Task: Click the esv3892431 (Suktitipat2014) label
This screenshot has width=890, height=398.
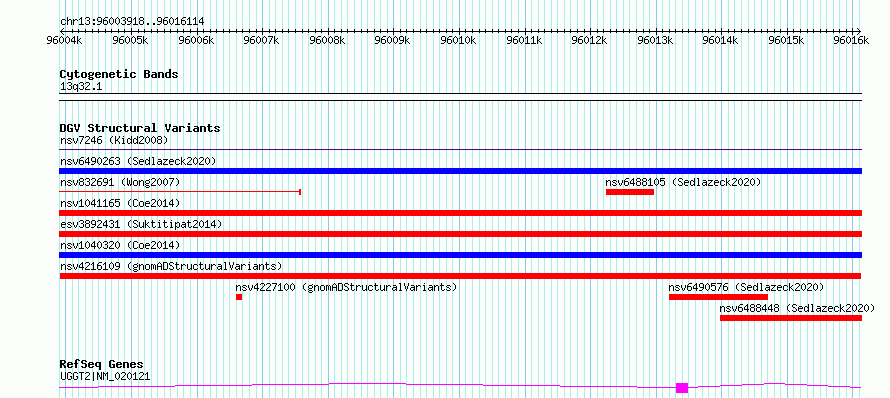Action: [141, 224]
